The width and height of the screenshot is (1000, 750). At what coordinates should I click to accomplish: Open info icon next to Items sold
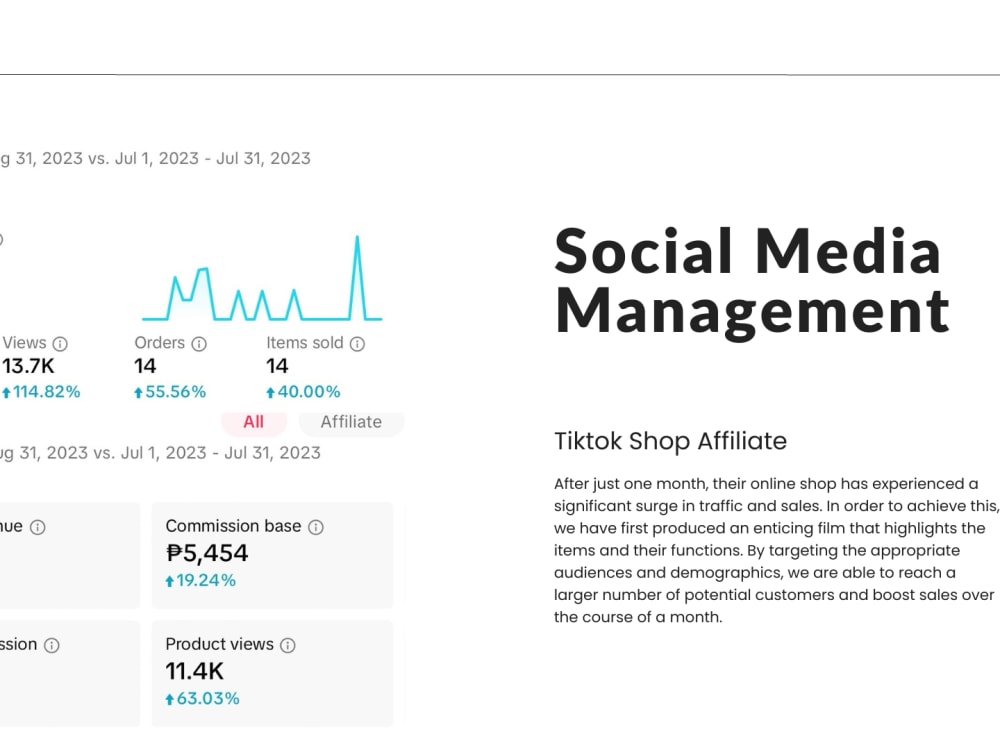[x=357, y=344]
